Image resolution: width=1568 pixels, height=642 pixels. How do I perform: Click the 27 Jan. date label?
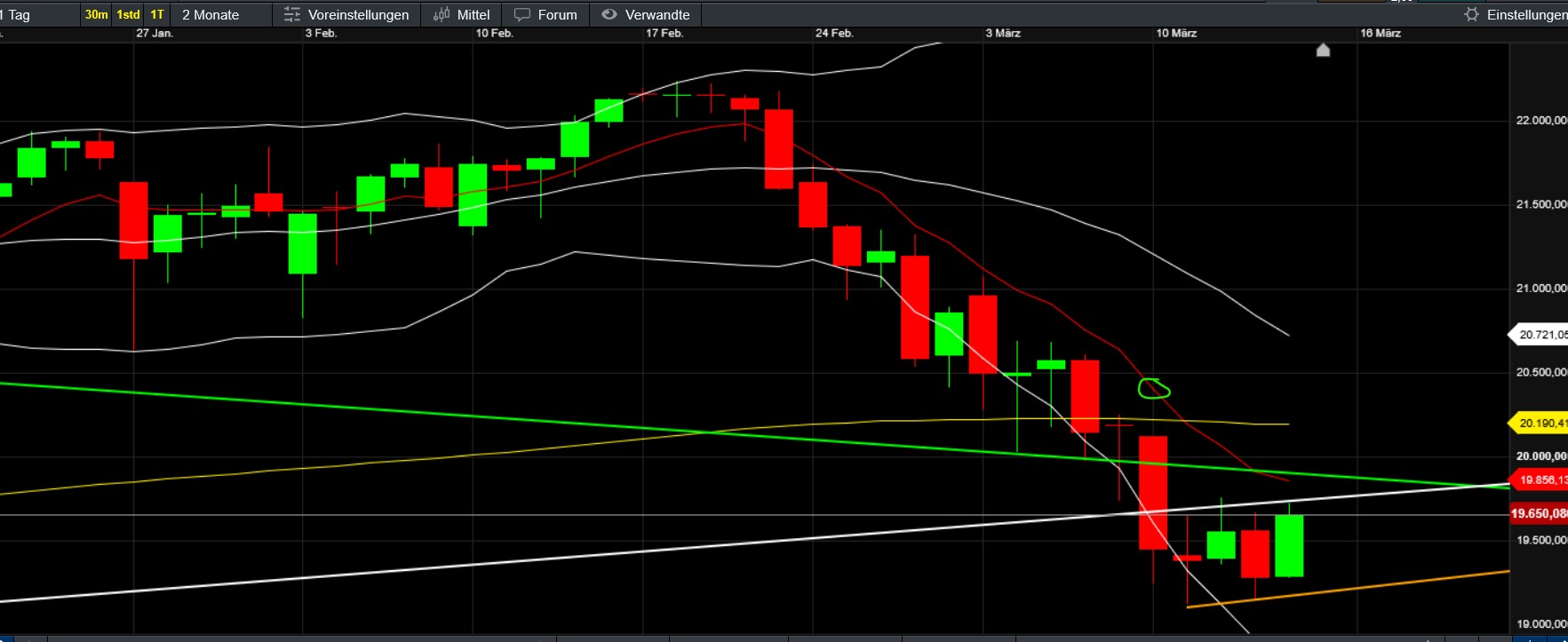[x=155, y=33]
